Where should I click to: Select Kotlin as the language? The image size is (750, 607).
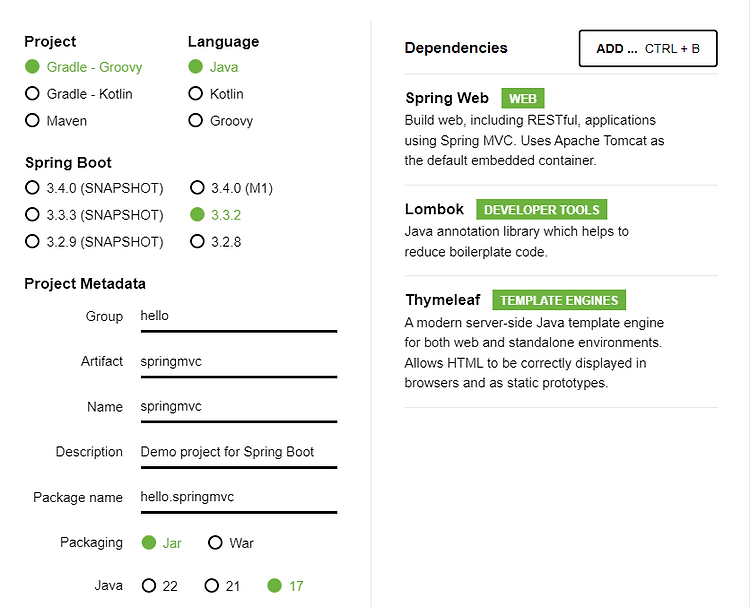[x=196, y=94]
